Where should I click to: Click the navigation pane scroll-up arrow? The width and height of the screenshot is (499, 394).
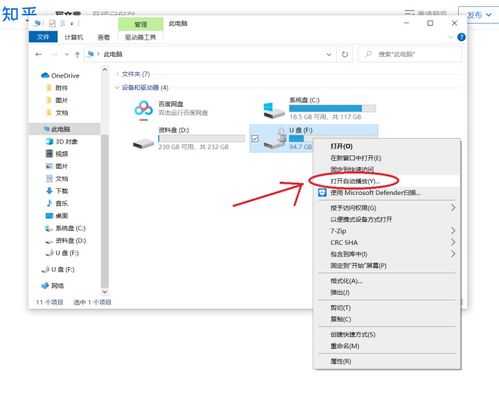pos(105,70)
